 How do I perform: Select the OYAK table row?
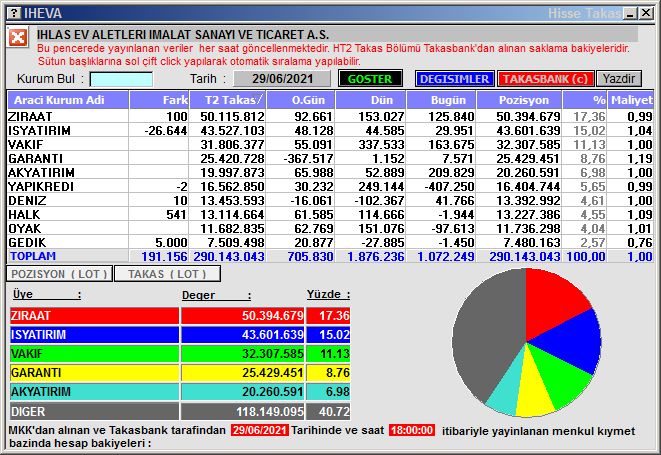[330, 228]
